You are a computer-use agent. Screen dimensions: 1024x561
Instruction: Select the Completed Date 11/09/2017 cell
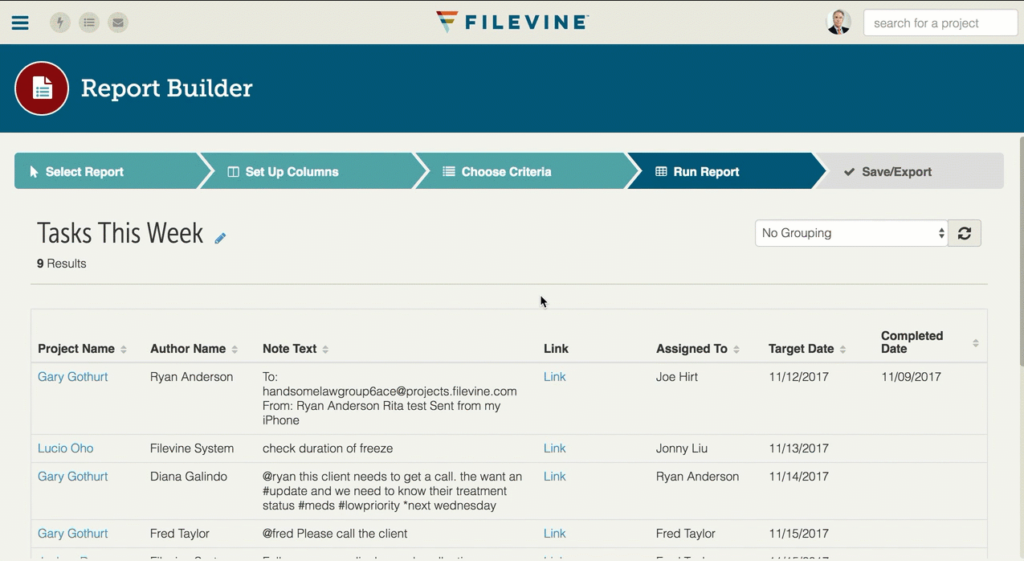911,377
